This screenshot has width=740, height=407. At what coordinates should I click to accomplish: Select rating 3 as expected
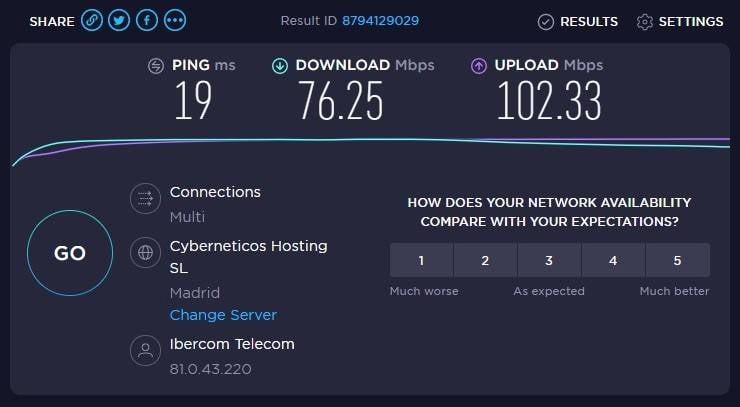[x=549, y=260]
